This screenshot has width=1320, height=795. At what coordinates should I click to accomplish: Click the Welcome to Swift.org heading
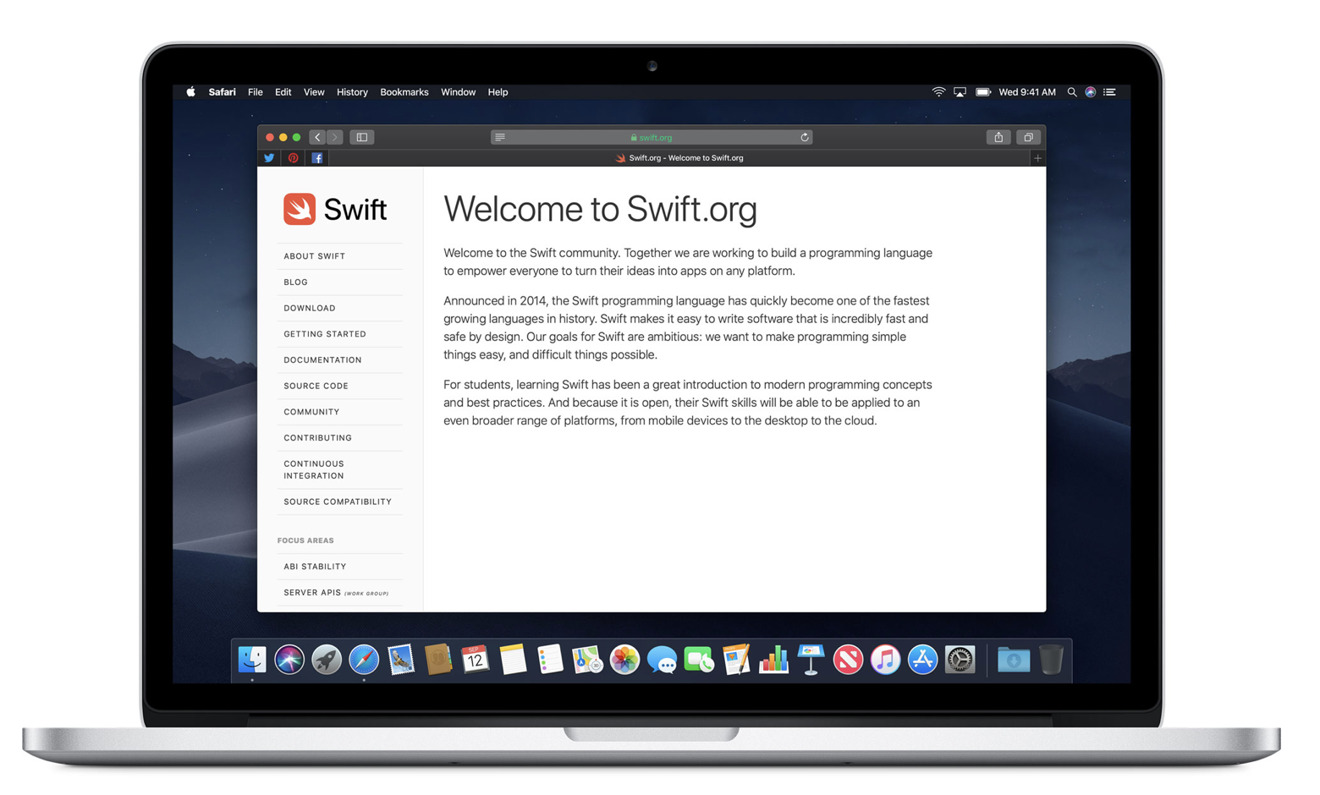pyautogui.click(x=600, y=209)
